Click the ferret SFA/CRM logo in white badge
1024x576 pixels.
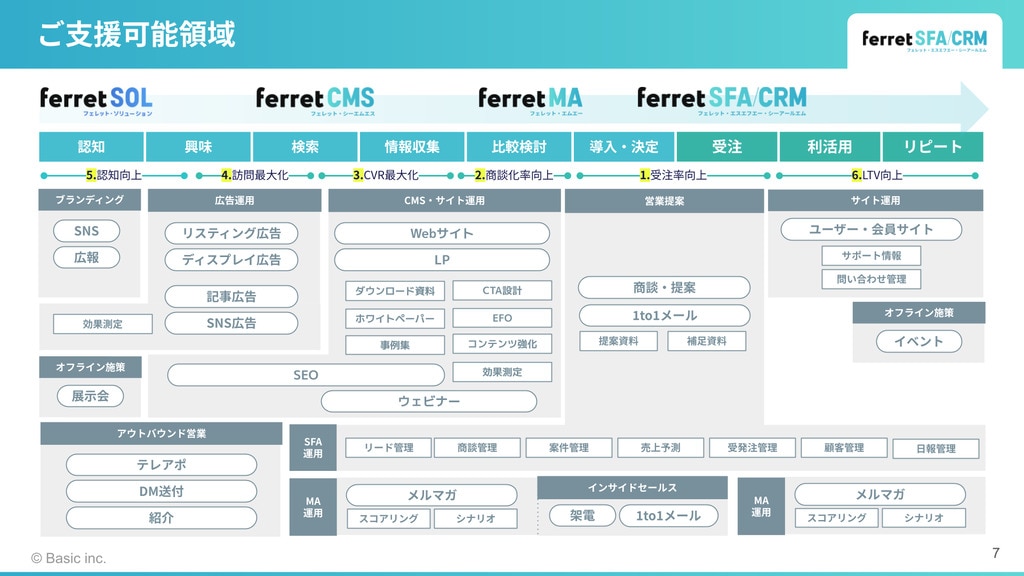click(924, 40)
